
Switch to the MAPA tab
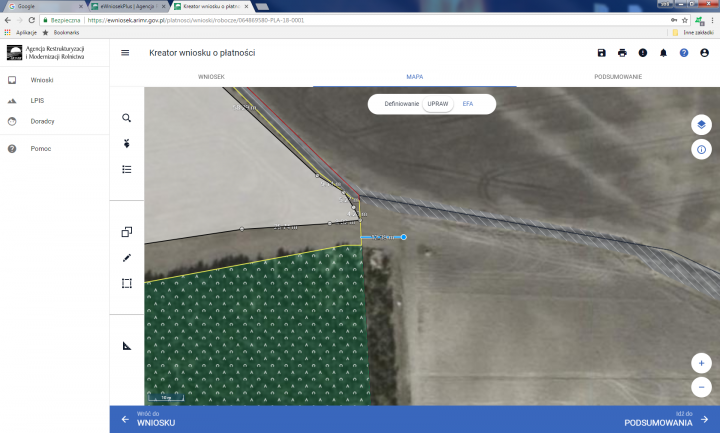coord(415,77)
